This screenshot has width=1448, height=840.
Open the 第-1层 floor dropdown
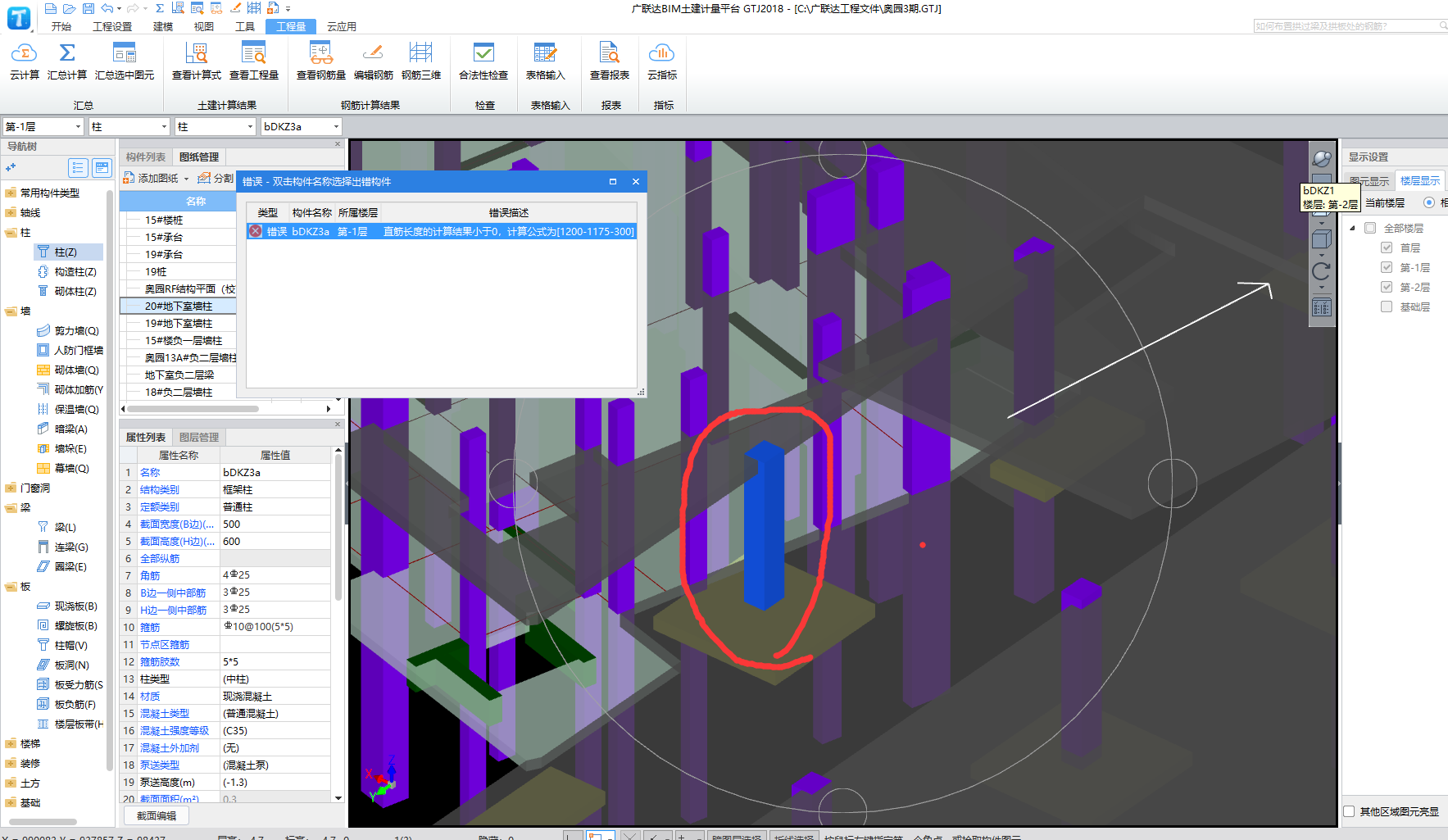79,126
